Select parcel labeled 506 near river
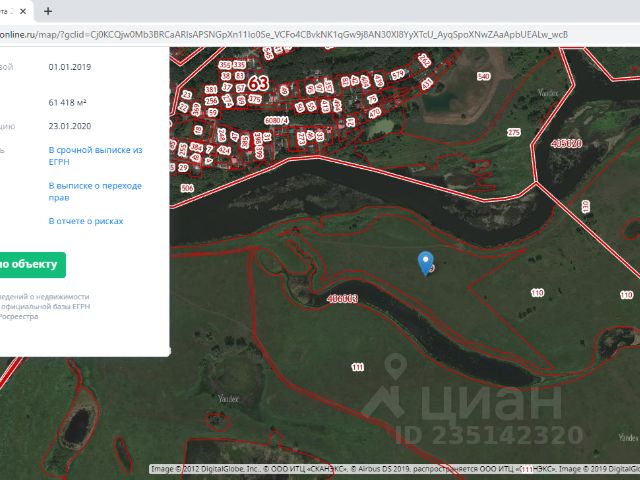 [186, 188]
